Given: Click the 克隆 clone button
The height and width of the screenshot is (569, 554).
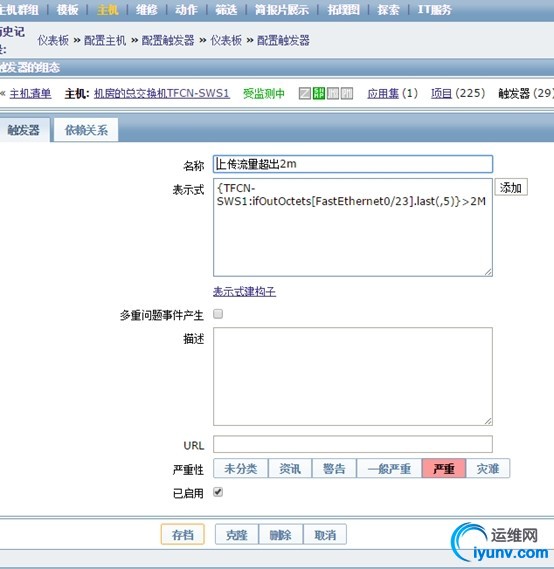Looking at the screenshot, I should pos(237,535).
